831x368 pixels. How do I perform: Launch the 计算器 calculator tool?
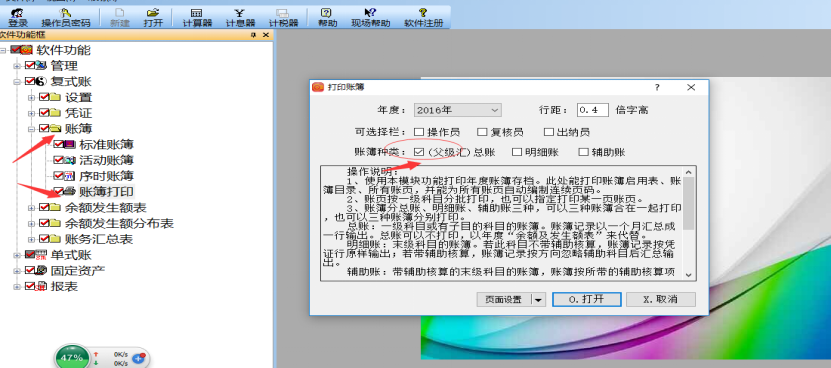pyautogui.click(x=197, y=17)
